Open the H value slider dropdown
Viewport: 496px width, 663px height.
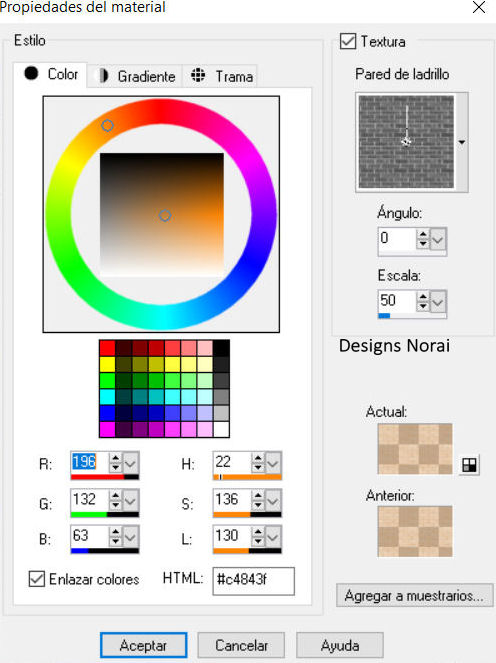273,463
